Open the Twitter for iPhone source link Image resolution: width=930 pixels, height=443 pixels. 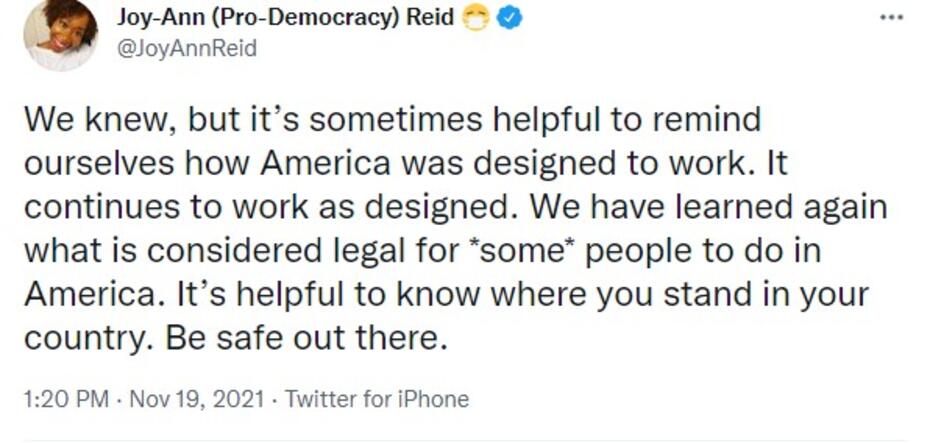point(377,399)
